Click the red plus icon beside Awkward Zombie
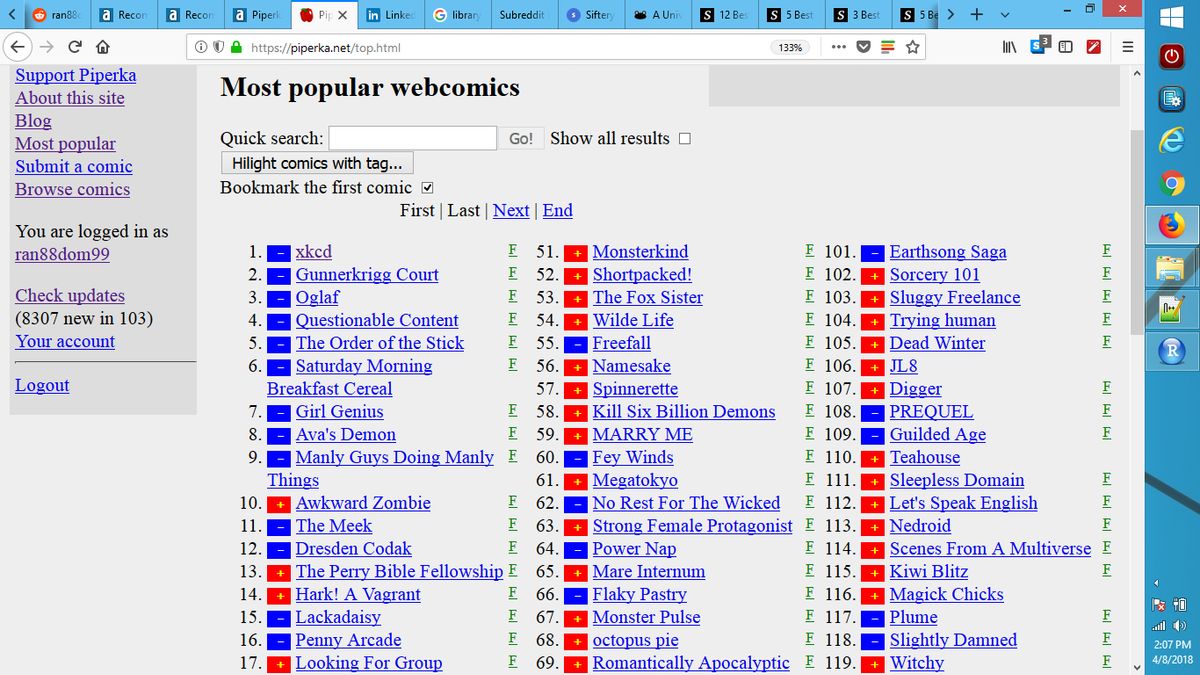This screenshot has width=1200, height=675. point(279,504)
